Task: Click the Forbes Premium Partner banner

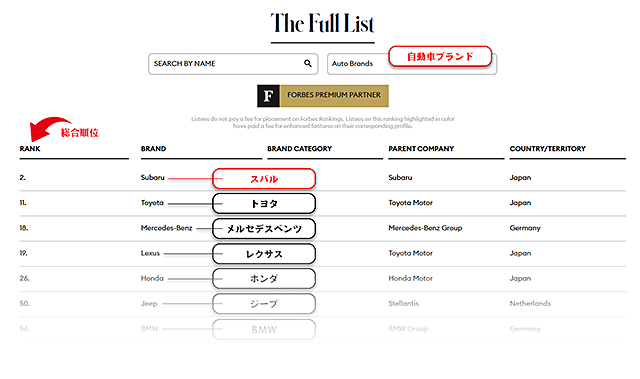Action: 323,96
